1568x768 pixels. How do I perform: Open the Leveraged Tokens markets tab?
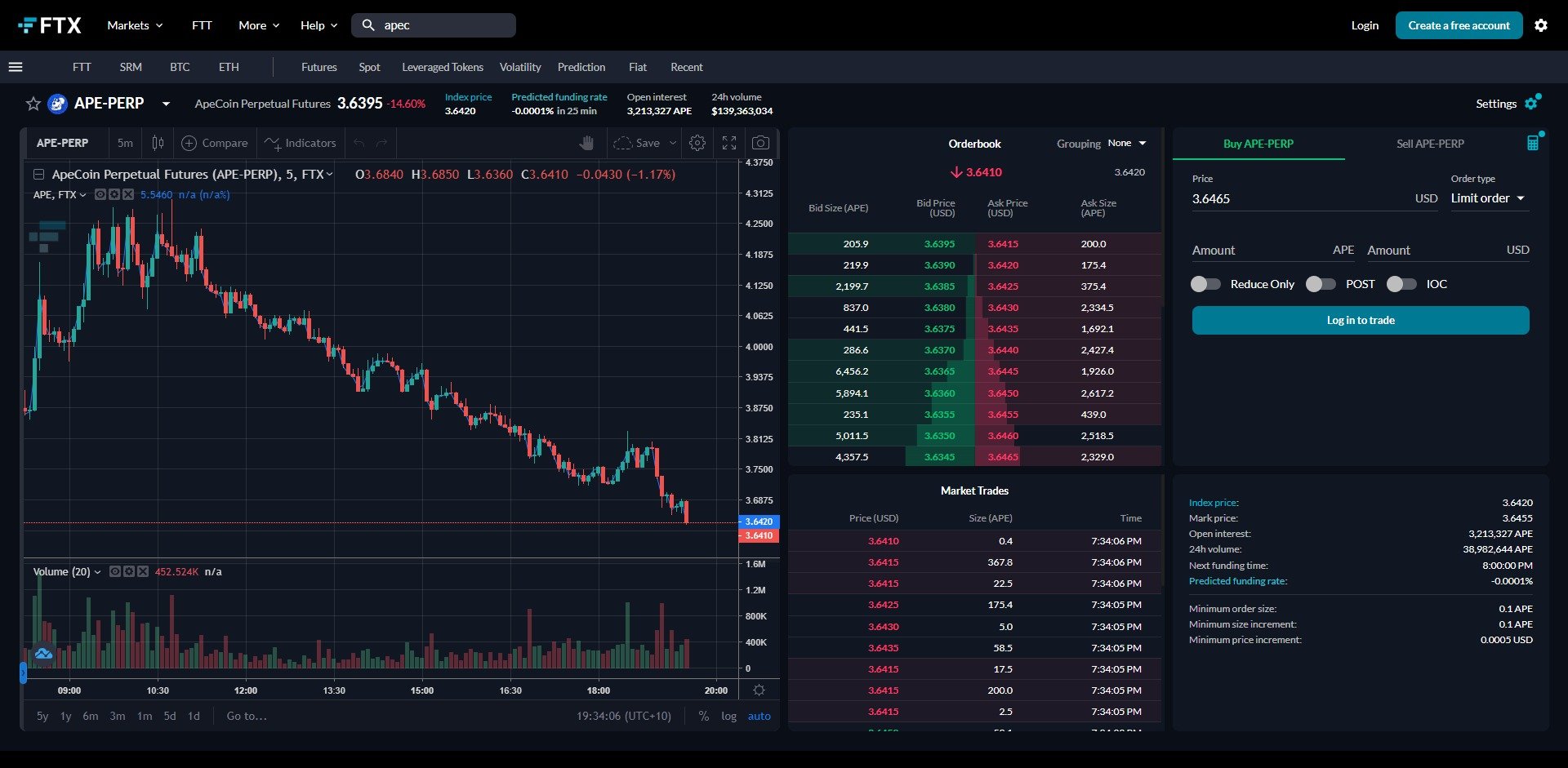coord(442,67)
